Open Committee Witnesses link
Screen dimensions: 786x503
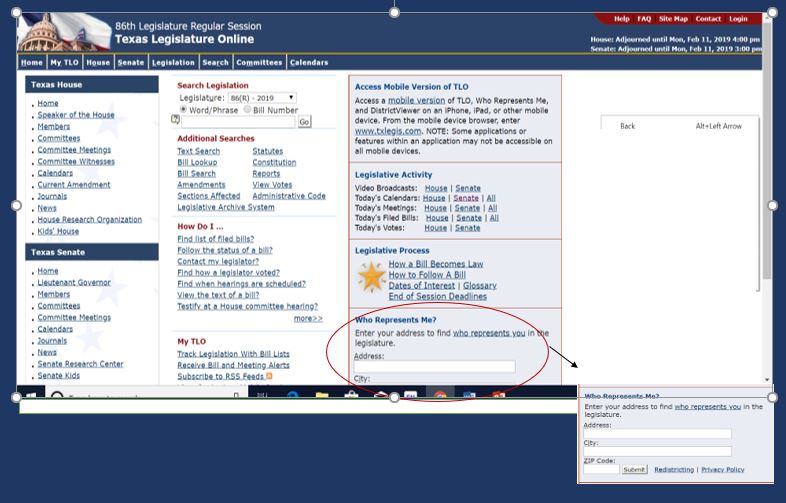click(x=76, y=161)
